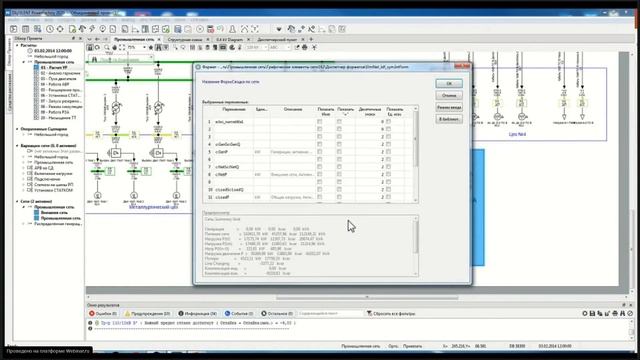Click the red calendar icon in main toolbar
Image resolution: width=640 pixels, height=360 pixels.
coord(211,29)
